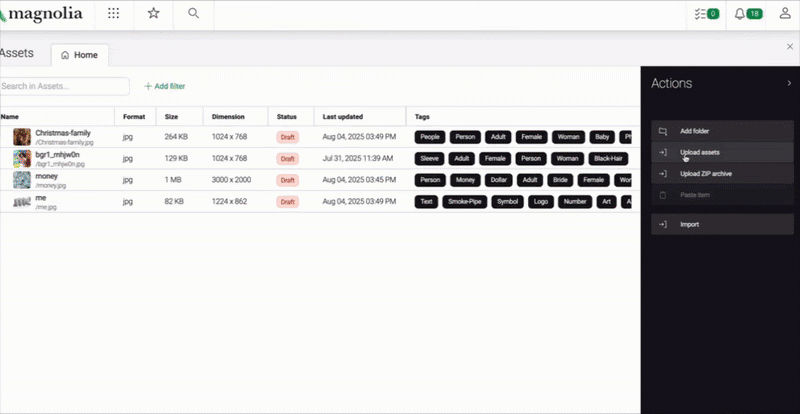This screenshot has width=800, height=414.
Task: Click the Baby tag on Christmas-family
Action: (x=602, y=137)
